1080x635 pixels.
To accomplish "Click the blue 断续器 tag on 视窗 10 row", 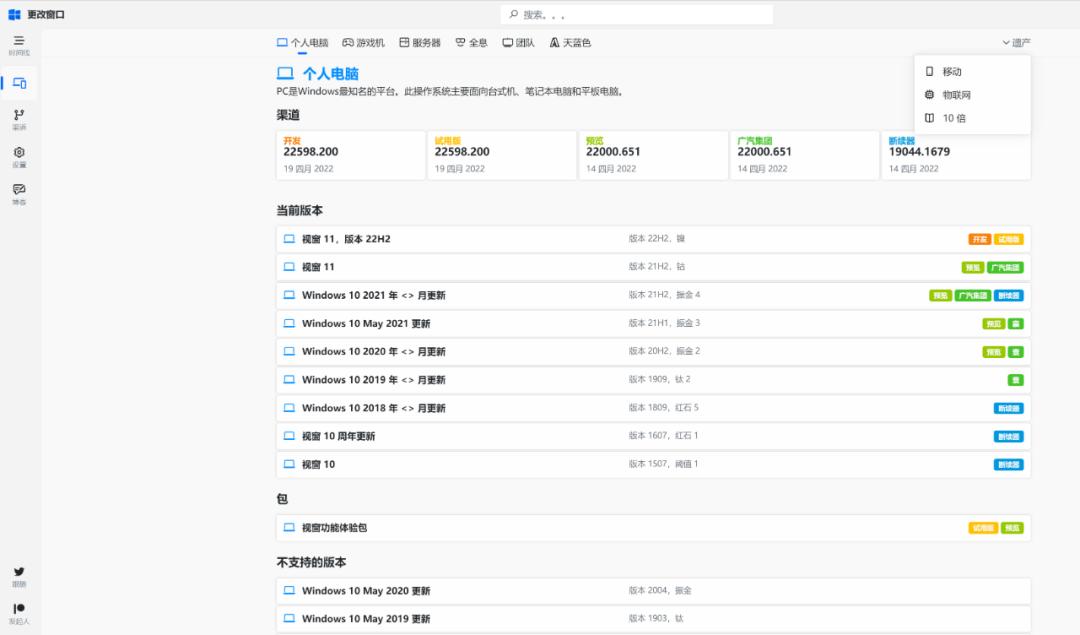I will tap(1008, 464).
